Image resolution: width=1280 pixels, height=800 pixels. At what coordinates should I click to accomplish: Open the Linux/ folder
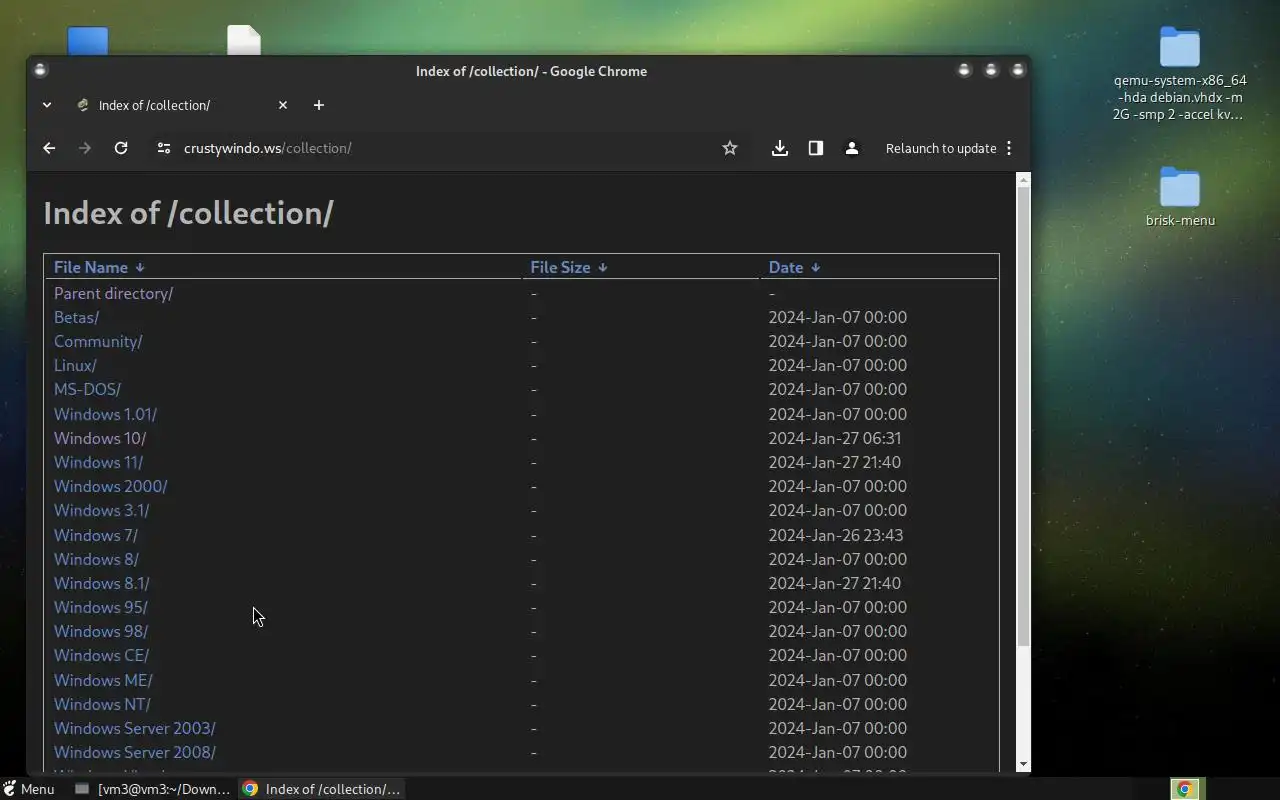point(75,365)
